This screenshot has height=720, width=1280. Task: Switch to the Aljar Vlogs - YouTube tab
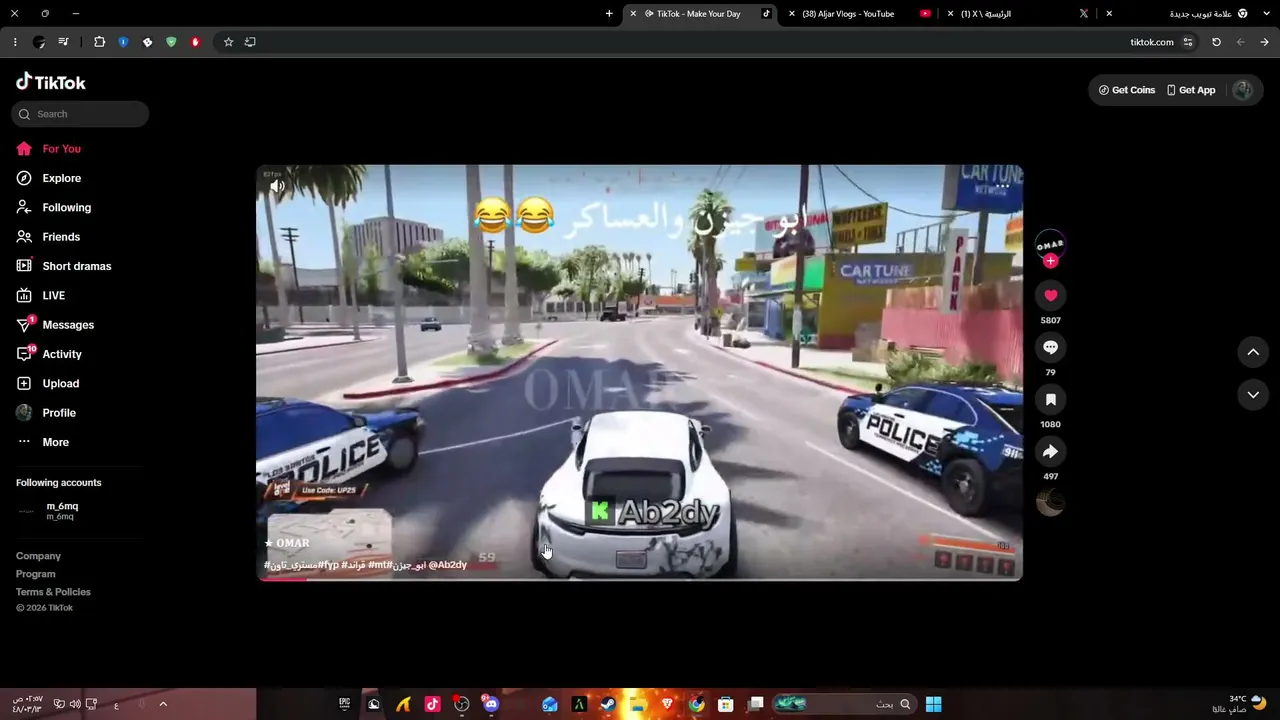click(x=858, y=14)
